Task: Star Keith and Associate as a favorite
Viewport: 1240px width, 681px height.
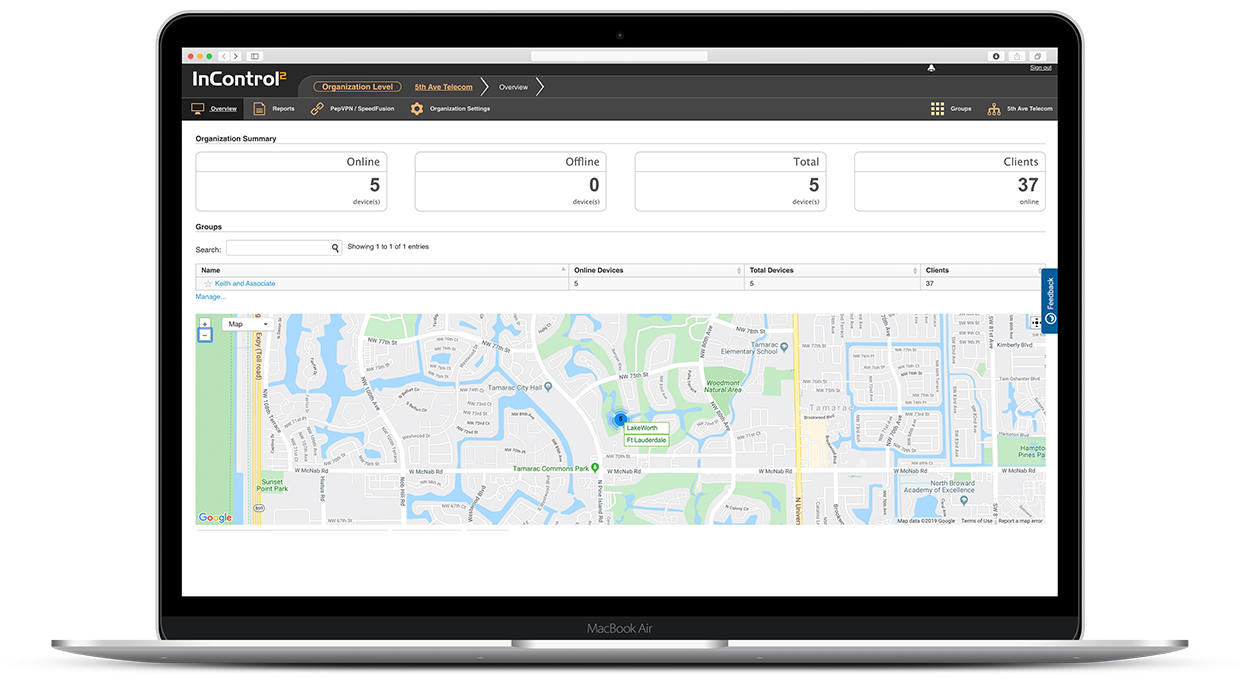Action: (208, 283)
